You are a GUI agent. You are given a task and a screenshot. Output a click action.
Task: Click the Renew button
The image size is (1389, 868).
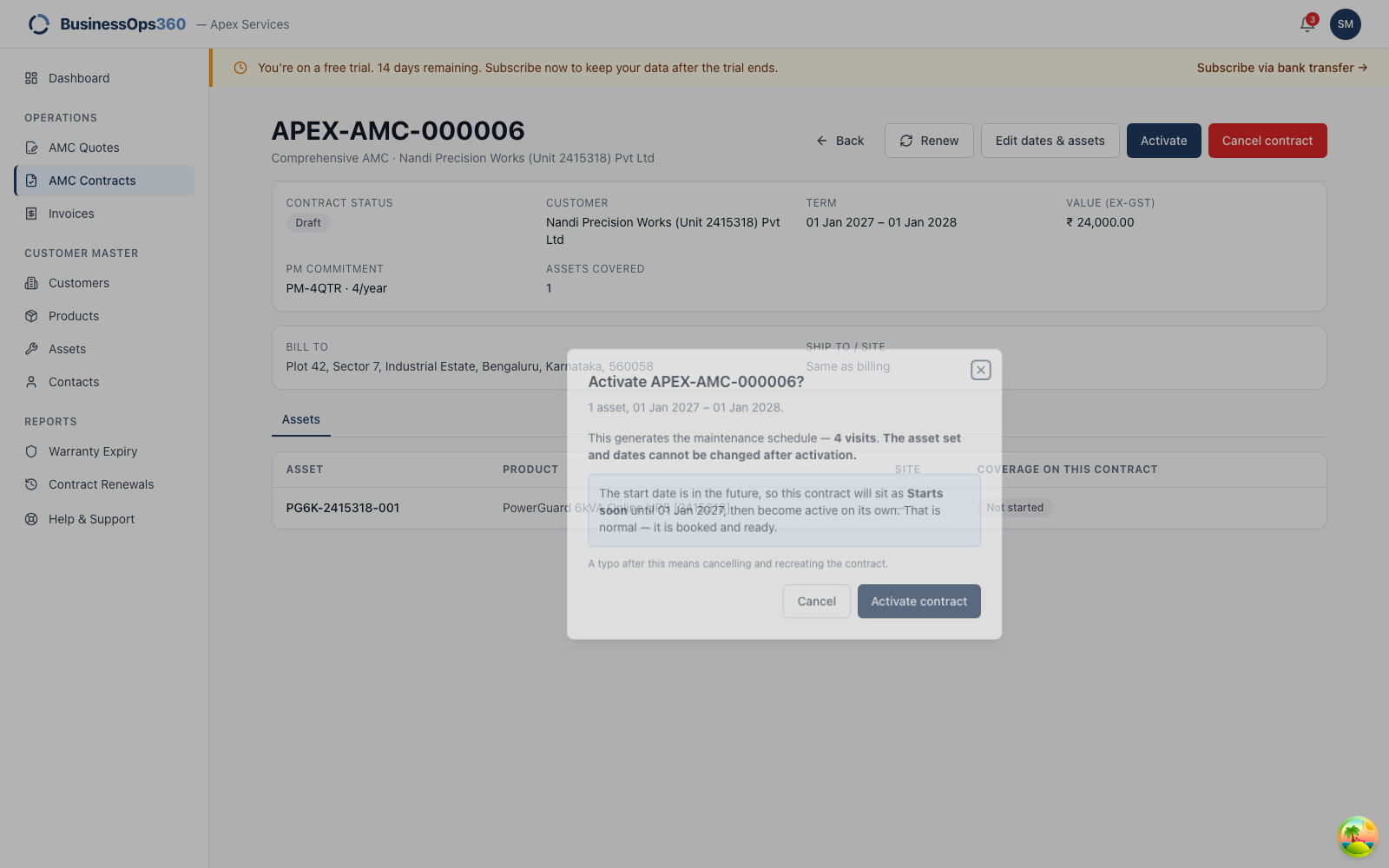[x=929, y=141]
